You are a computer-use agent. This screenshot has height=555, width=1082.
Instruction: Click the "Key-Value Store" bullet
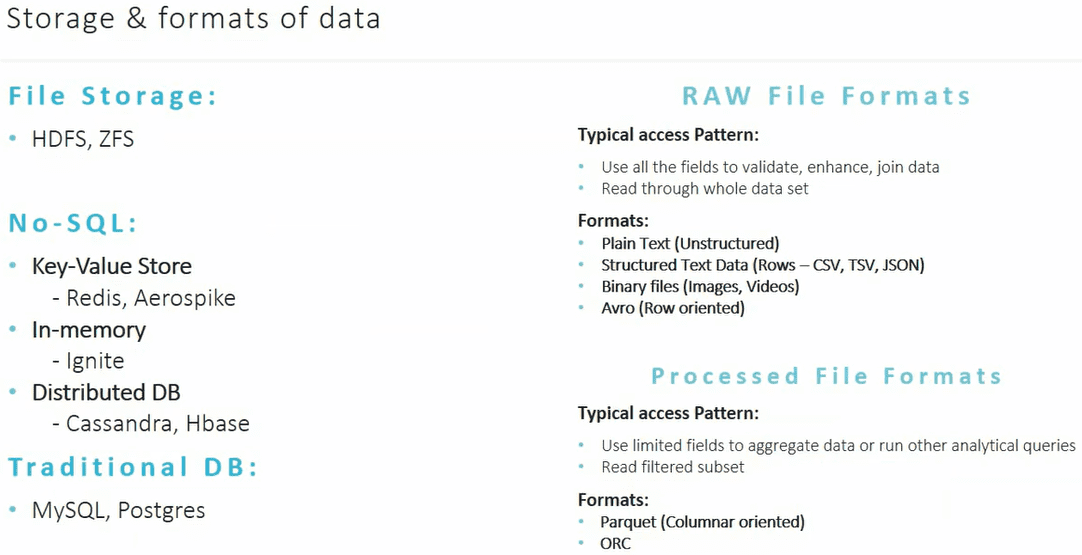(x=112, y=266)
